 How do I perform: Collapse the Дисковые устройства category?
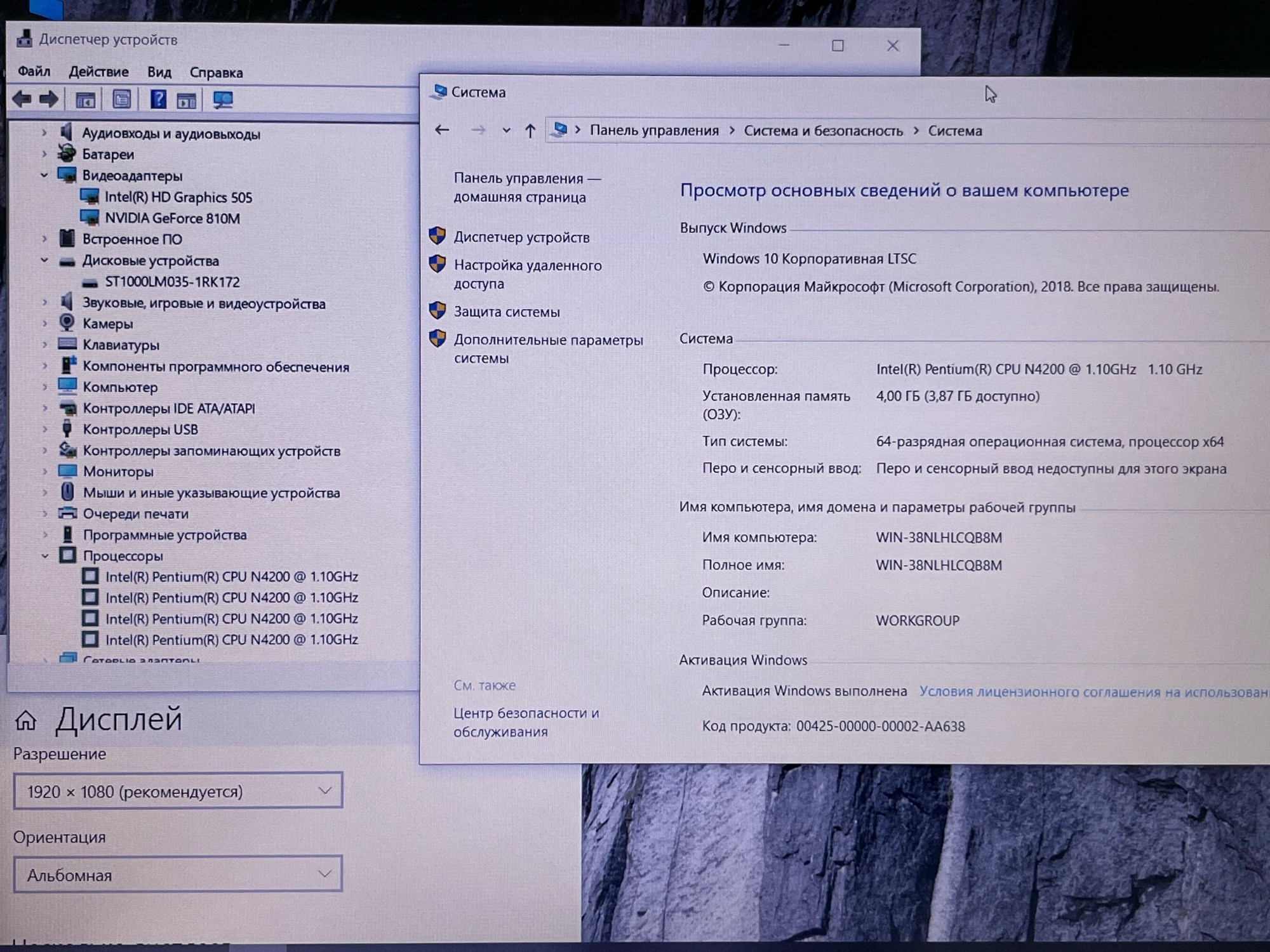(44, 260)
